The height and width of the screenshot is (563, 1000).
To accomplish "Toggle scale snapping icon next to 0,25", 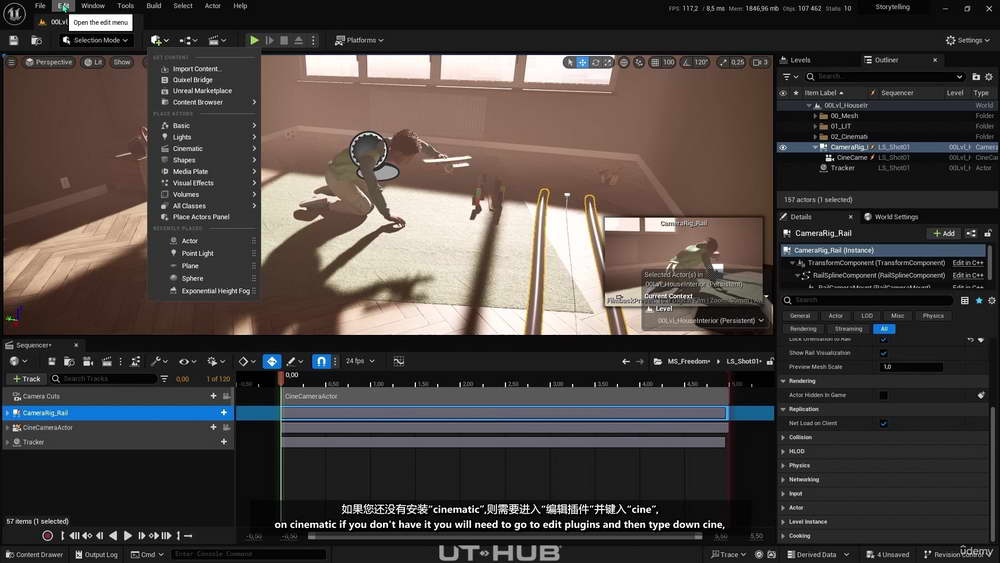I will click(x=723, y=62).
